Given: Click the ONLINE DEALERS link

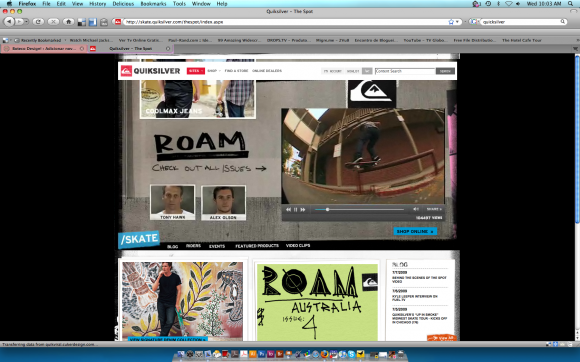Looking at the screenshot, I should coord(267,71).
